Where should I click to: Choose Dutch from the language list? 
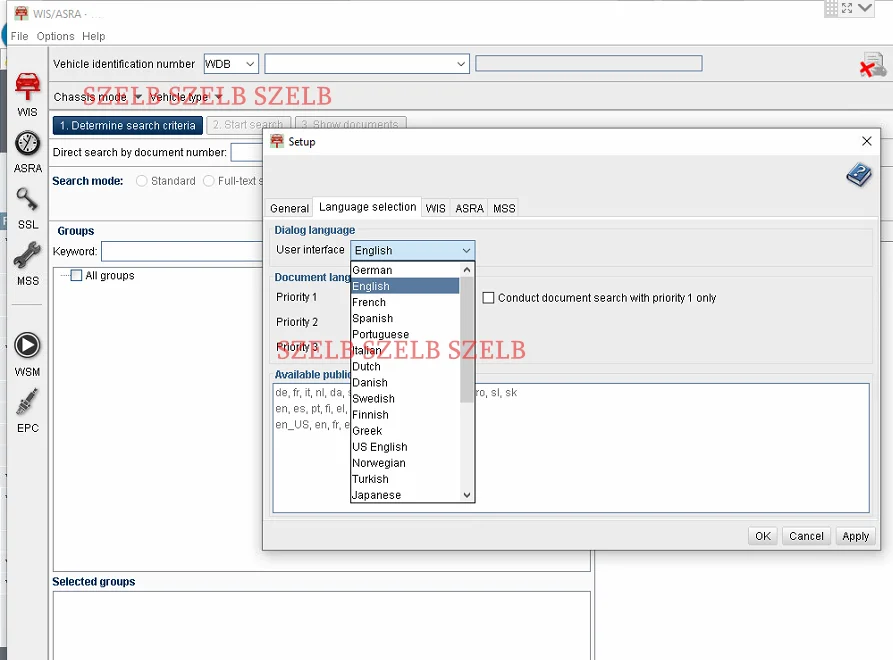[405, 366]
